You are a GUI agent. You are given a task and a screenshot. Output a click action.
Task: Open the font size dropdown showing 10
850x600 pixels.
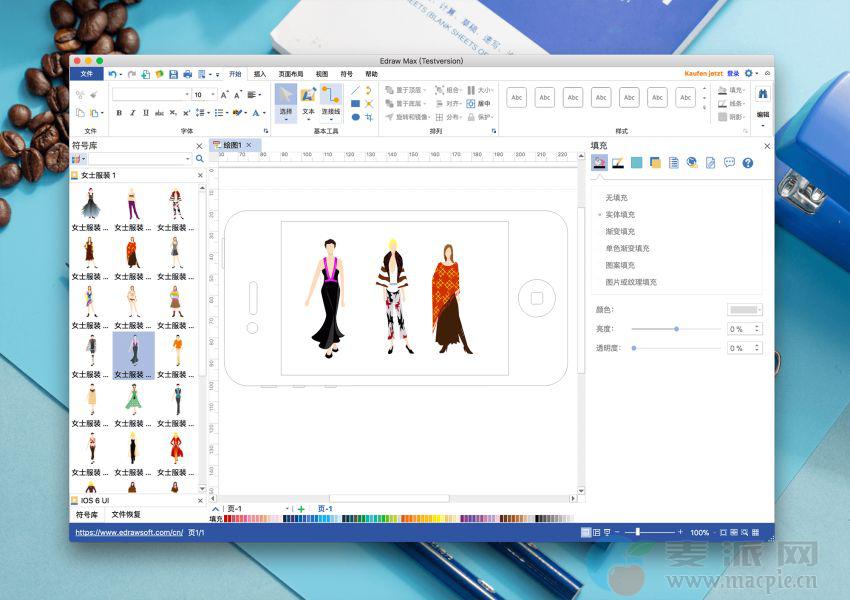click(x=211, y=94)
